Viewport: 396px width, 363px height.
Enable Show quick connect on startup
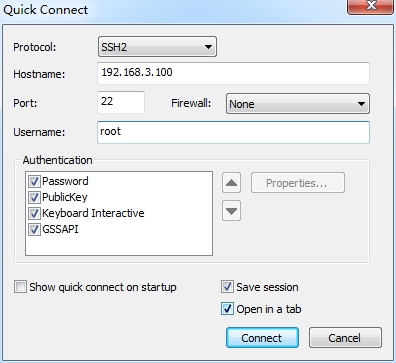click(20, 287)
